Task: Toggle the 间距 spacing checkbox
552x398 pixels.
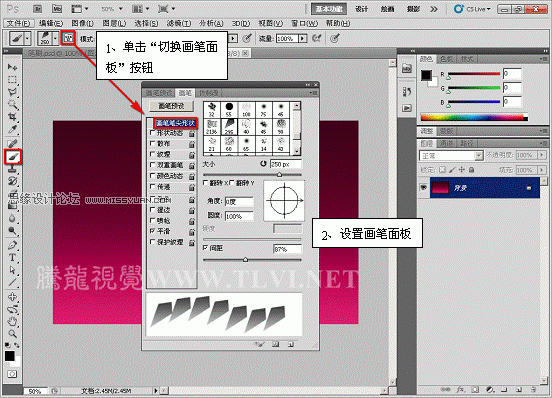Action: (x=206, y=248)
